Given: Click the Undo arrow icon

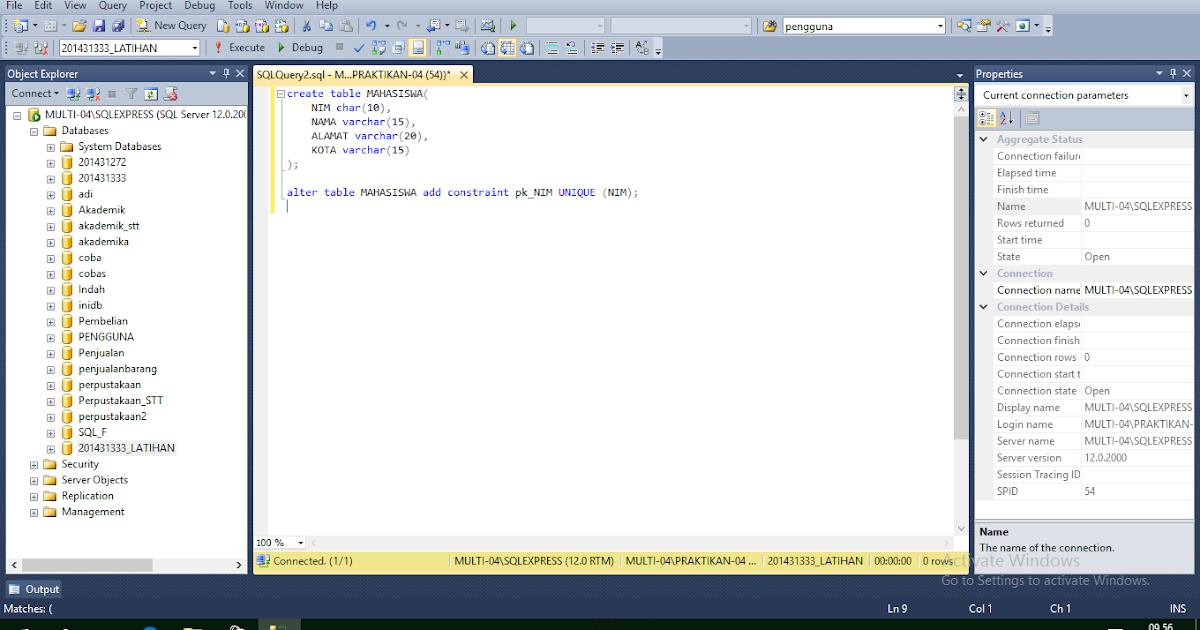Looking at the screenshot, I should click(x=371, y=25).
